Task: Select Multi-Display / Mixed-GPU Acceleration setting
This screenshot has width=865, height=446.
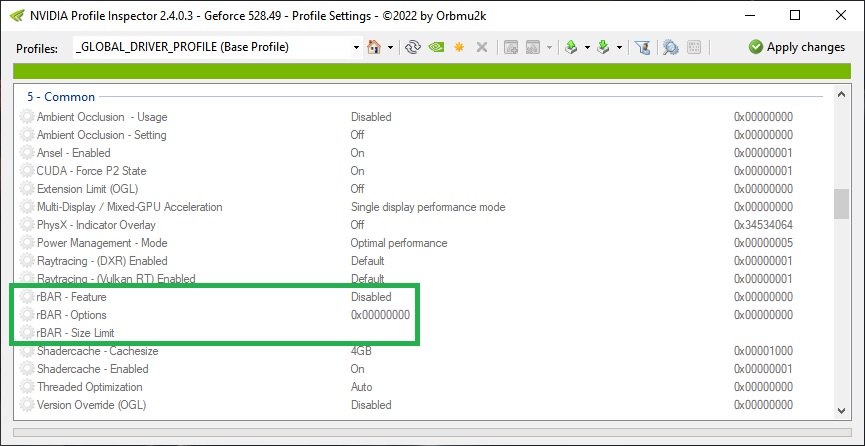Action: point(130,207)
